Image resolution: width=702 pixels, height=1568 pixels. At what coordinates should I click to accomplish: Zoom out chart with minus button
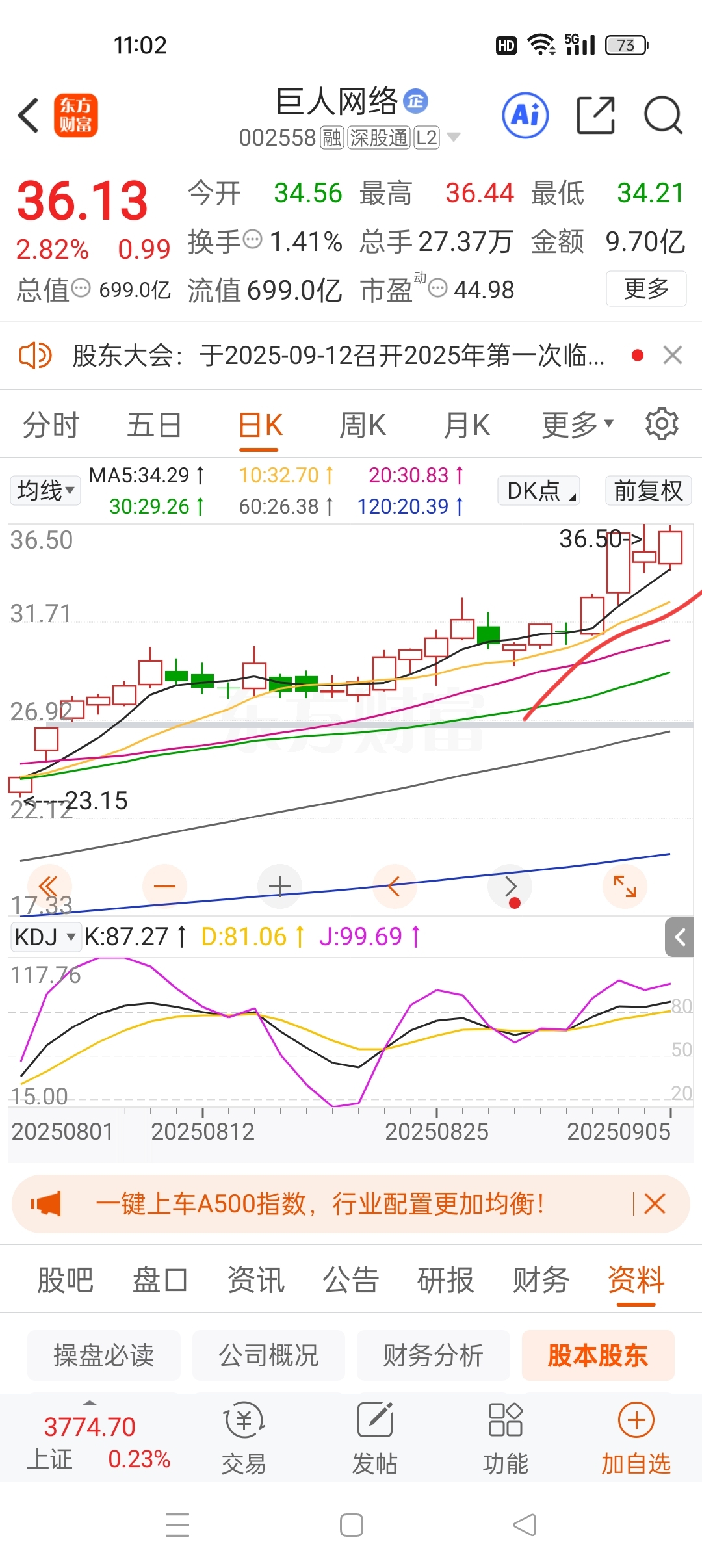(164, 887)
